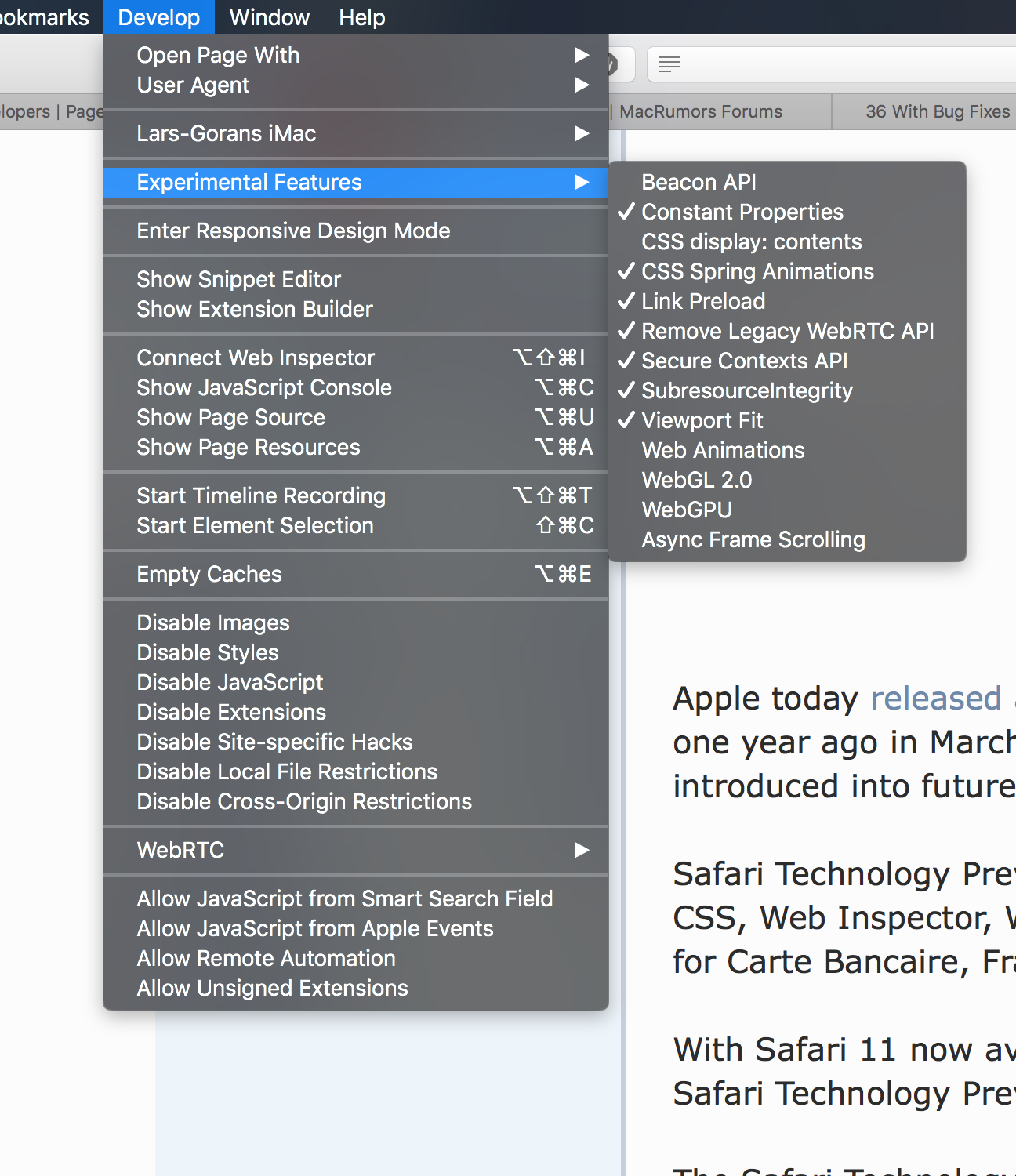Select Disable JavaScript
The height and width of the screenshot is (1176, 1016).
tap(356, 682)
